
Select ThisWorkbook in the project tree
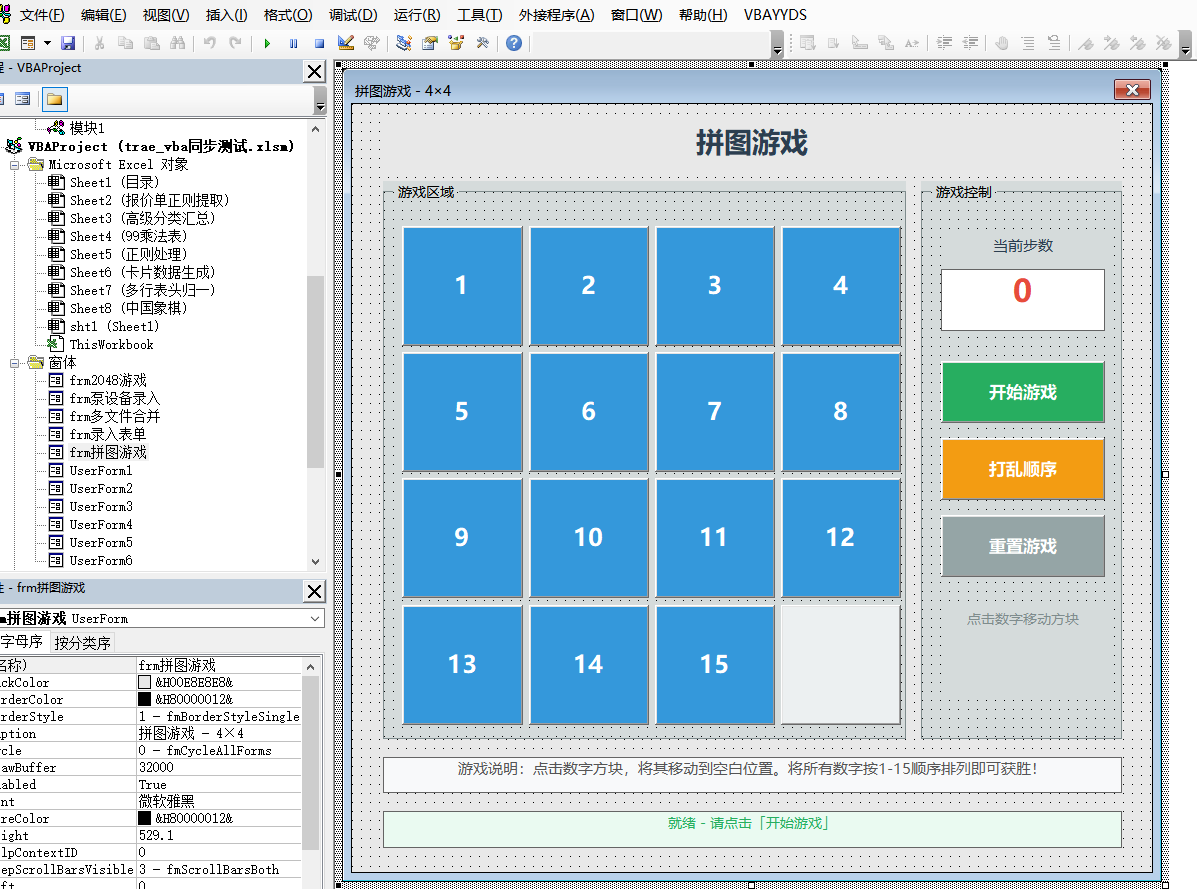pos(114,344)
